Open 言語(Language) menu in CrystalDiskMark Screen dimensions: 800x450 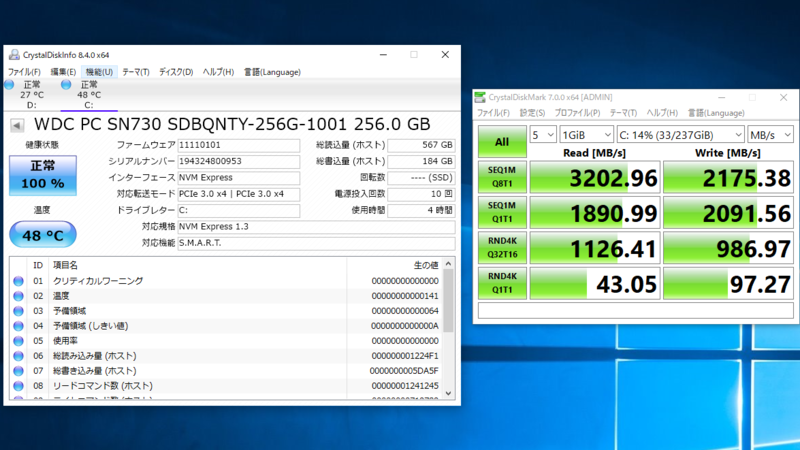coord(716,113)
